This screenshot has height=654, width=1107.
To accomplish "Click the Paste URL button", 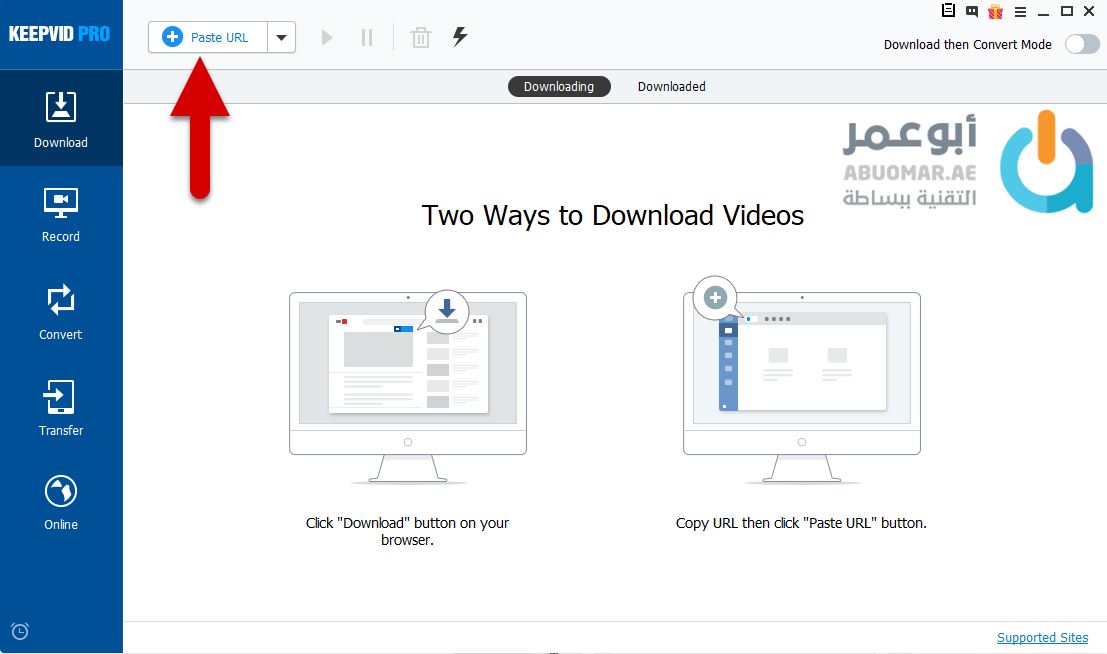I will [206, 38].
